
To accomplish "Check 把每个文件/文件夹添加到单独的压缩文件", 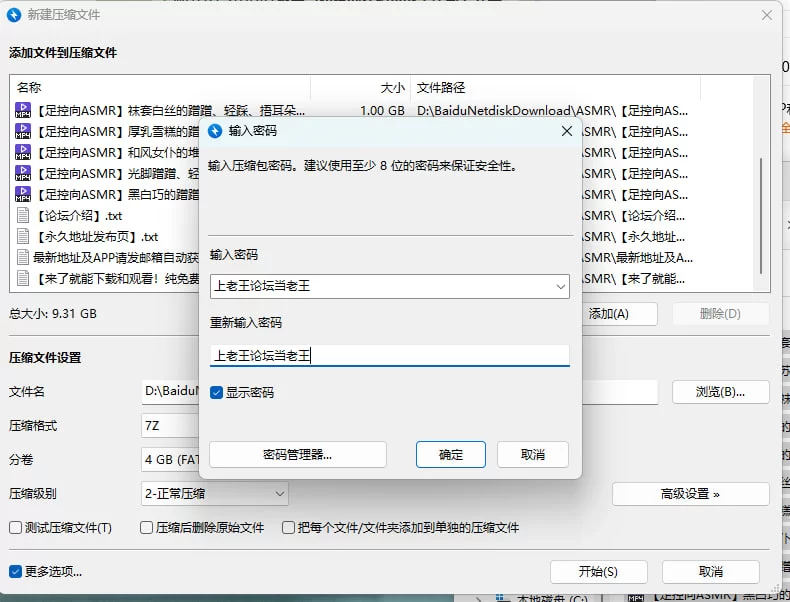I will [x=288, y=527].
